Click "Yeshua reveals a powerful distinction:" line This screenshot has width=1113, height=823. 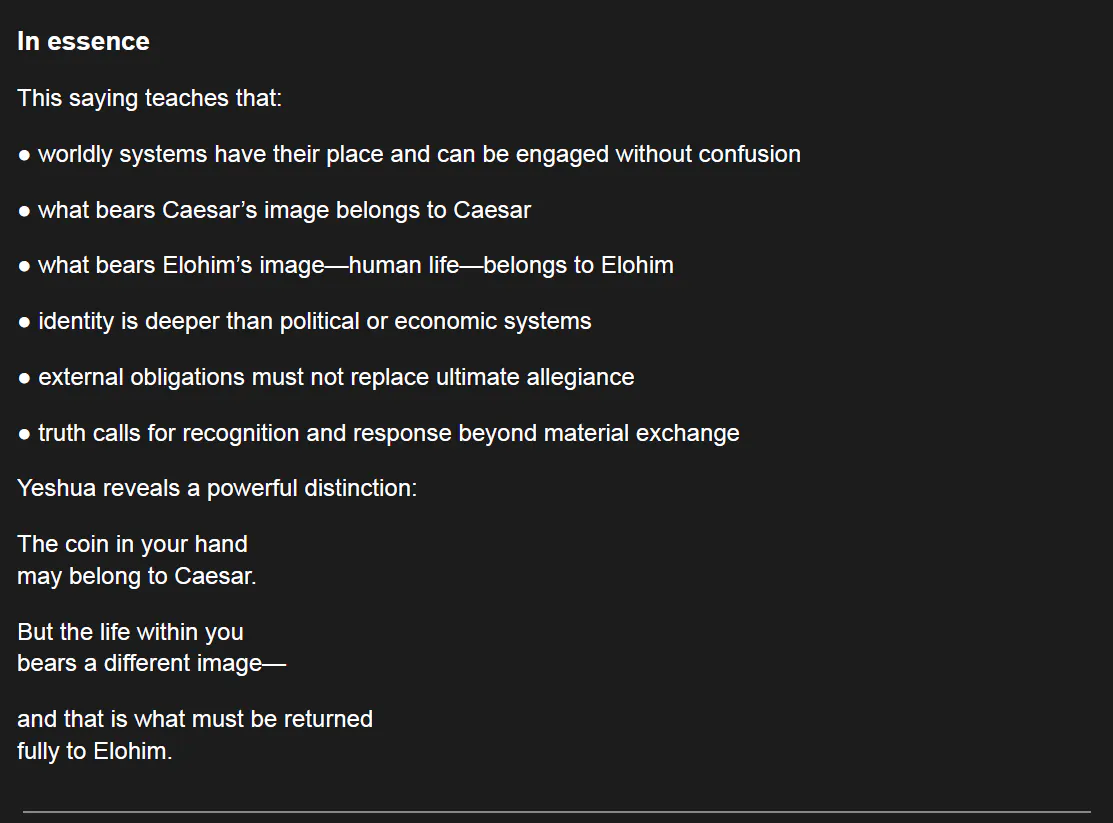(217, 488)
